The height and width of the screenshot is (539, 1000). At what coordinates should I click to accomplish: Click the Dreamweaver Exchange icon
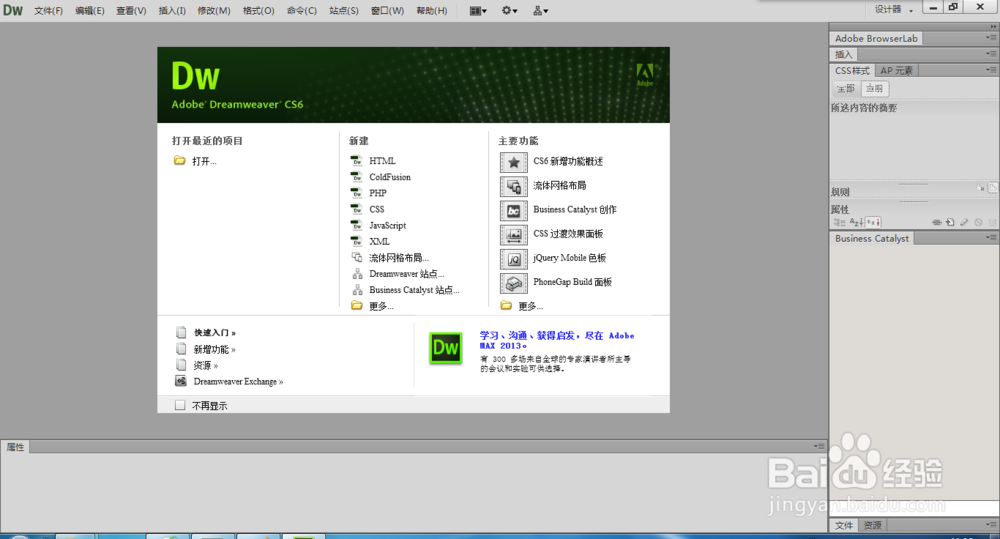click(x=181, y=381)
